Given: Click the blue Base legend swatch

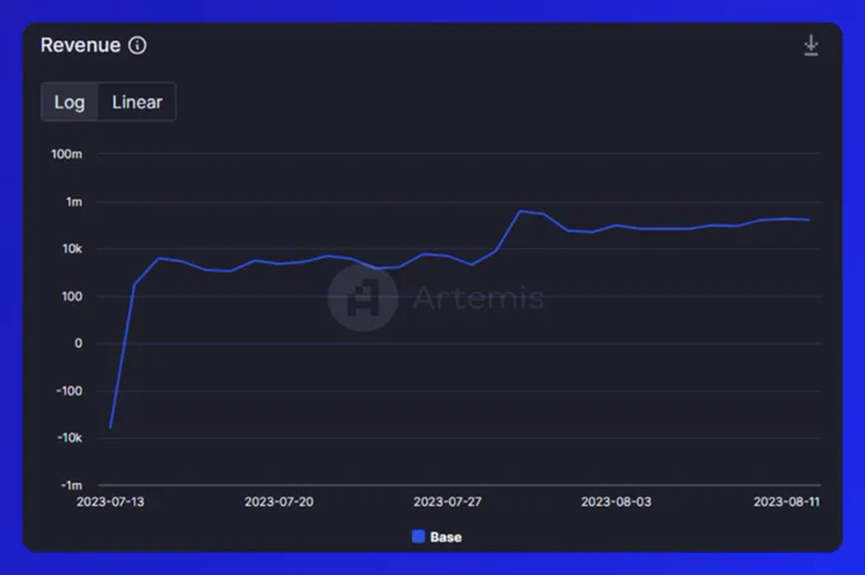Looking at the screenshot, I should [419, 536].
